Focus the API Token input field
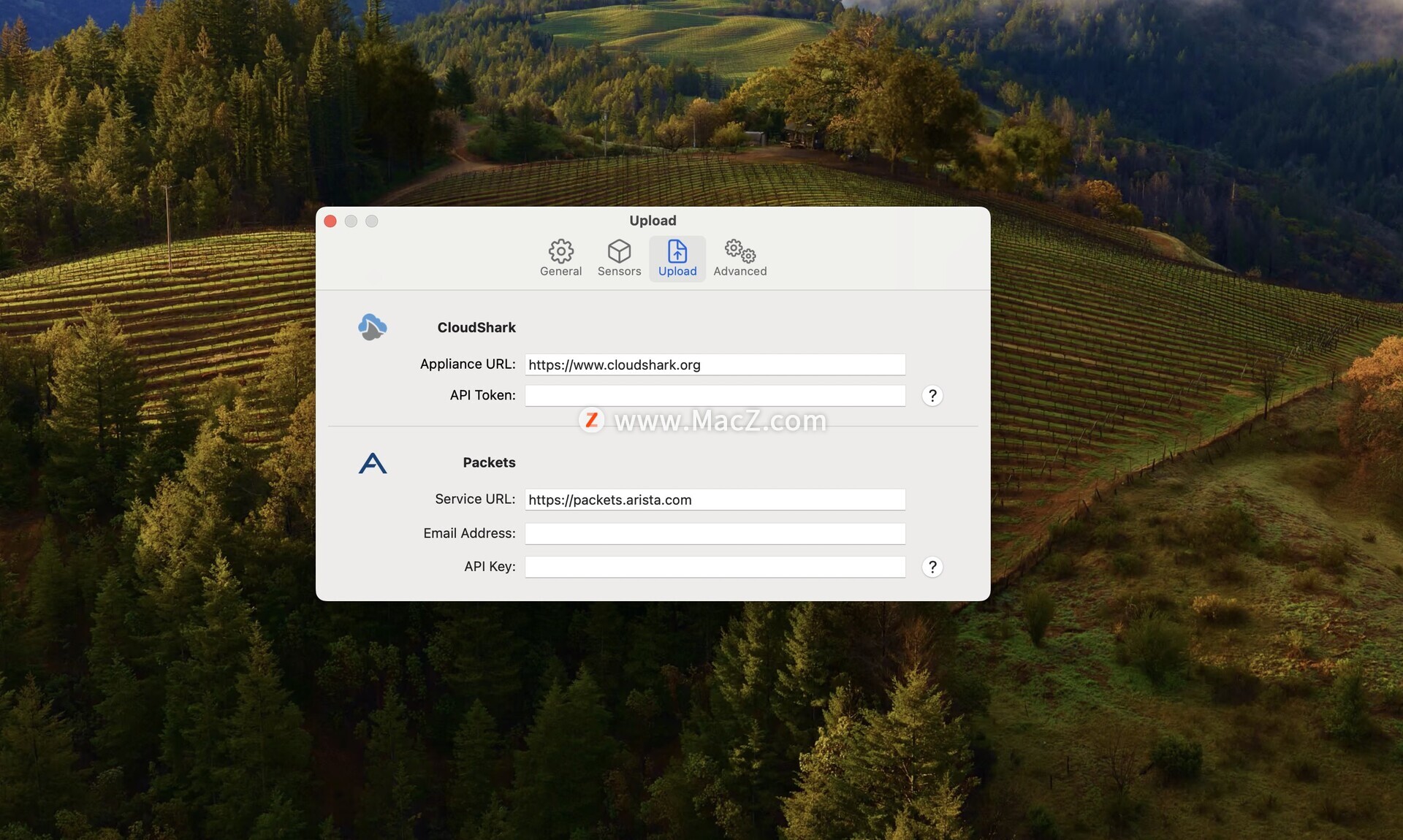This screenshot has height=840, width=1403. 715,395
